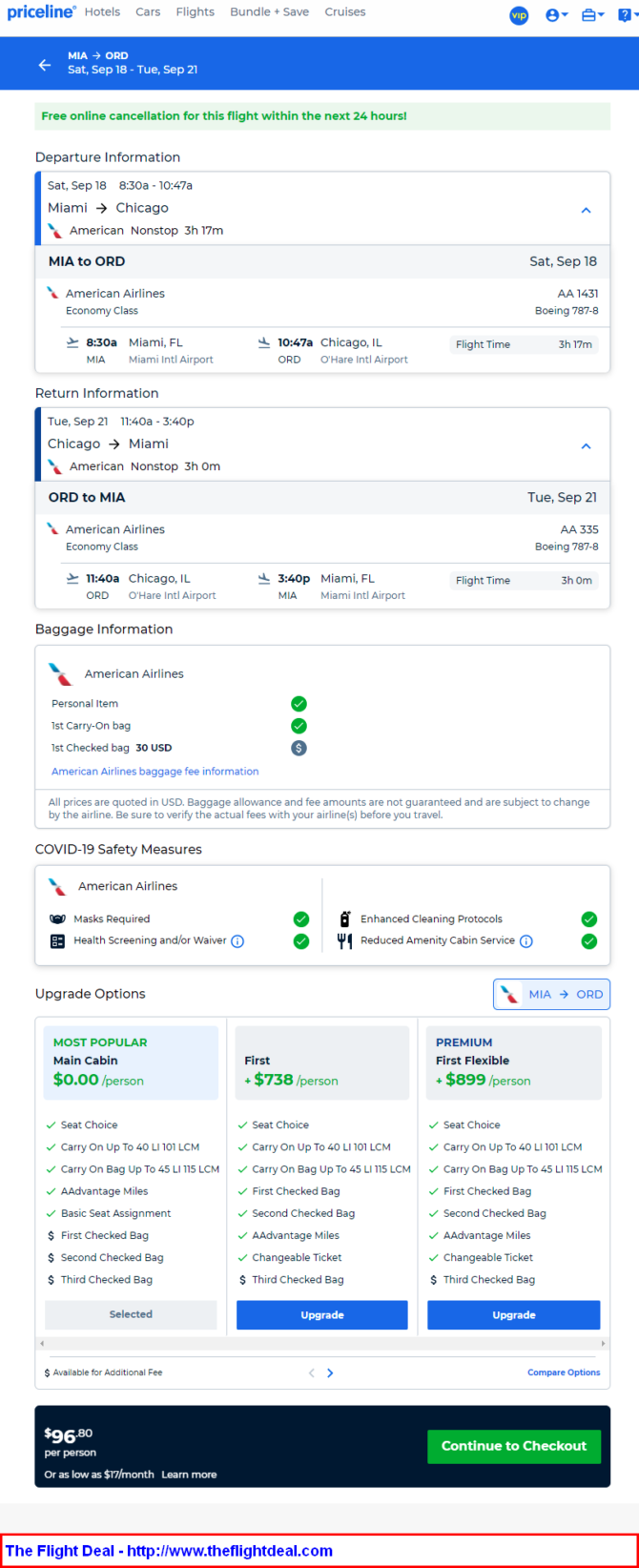Collapse the Miami to Chicago departure details

tap(587, 210)
